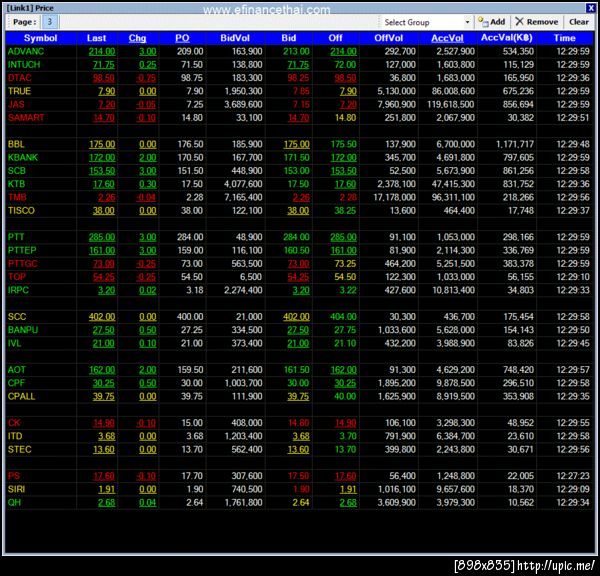The width and height of the screenshot is (600, 576).
Task: Select the TISCO symbol
Action: (x=21, y=210)
